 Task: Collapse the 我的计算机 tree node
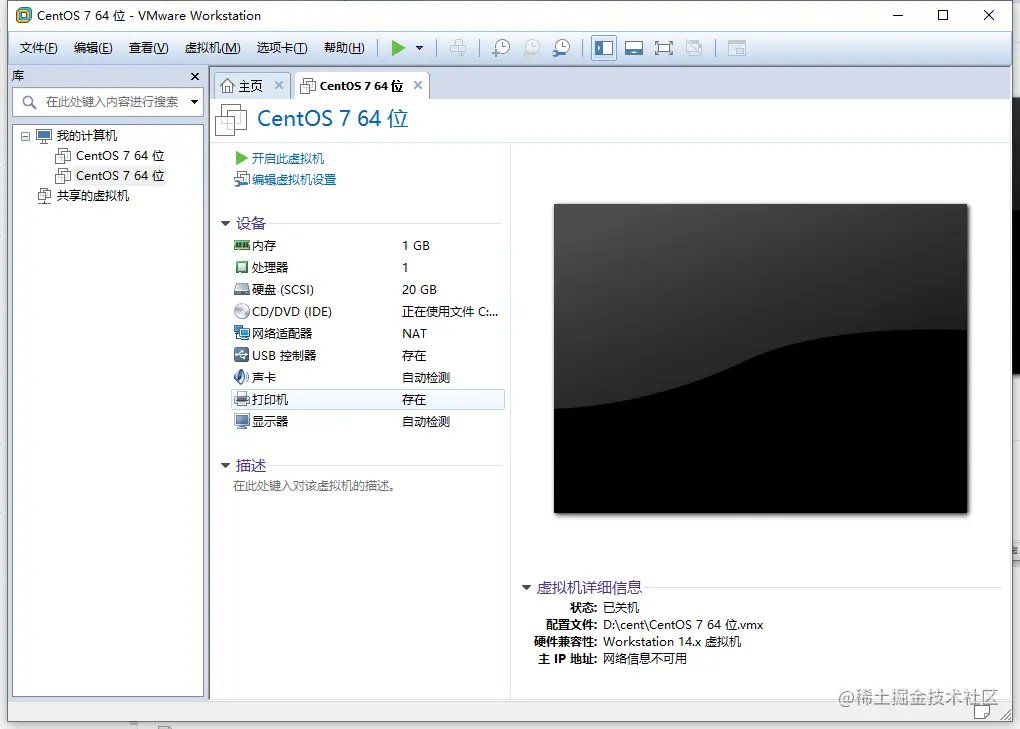[x=25, y=136]
